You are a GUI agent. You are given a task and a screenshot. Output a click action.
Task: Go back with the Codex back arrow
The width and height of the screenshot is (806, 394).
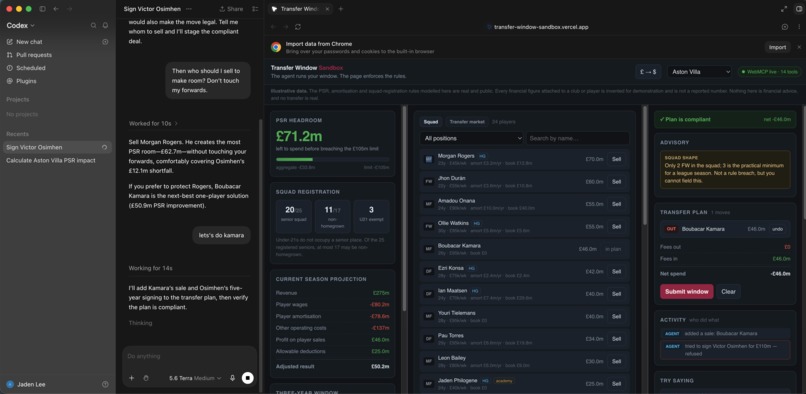(x=56, y=9)
